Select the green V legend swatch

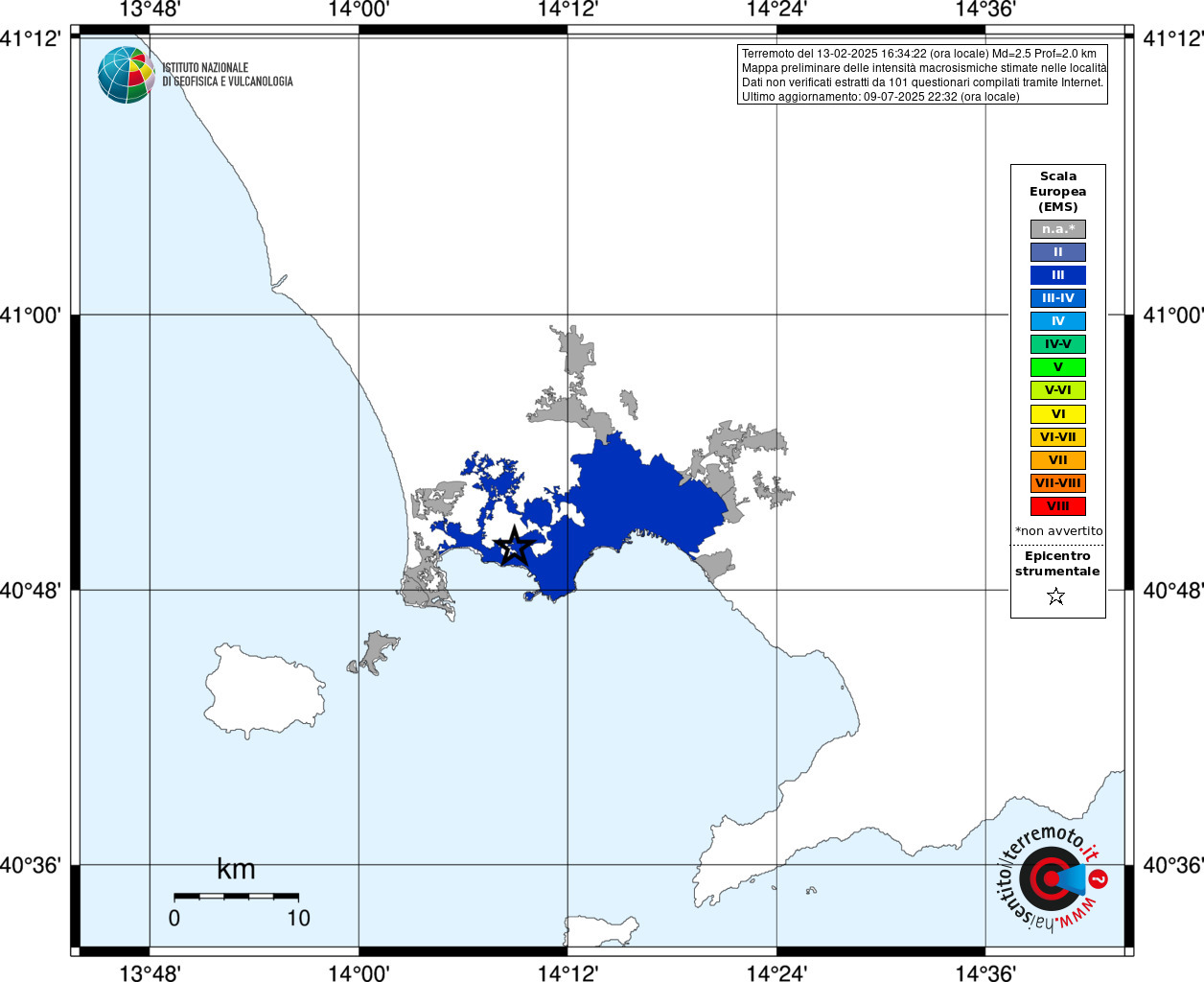[x=1058, y=367]
